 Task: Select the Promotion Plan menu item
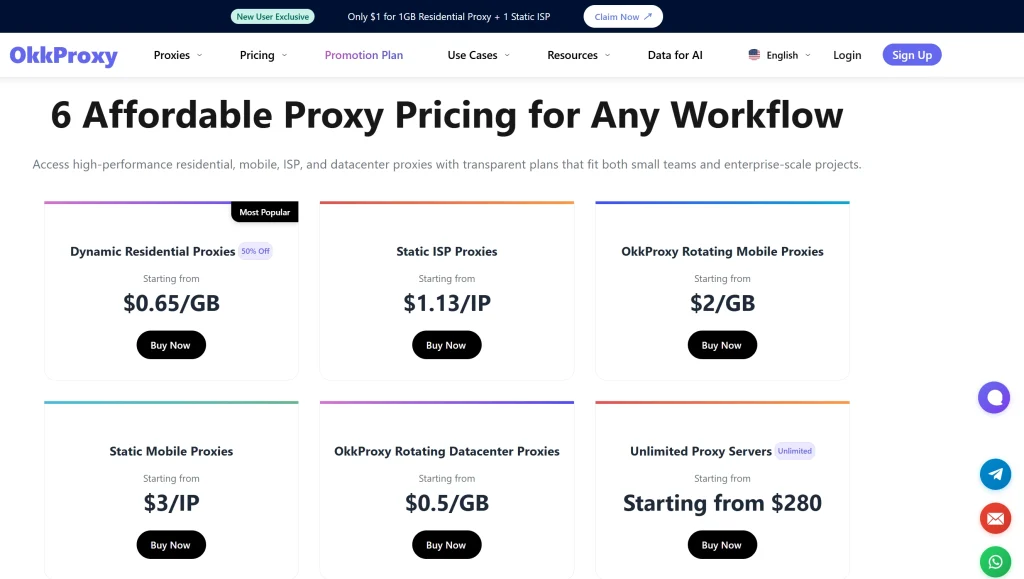click(363, 55)
